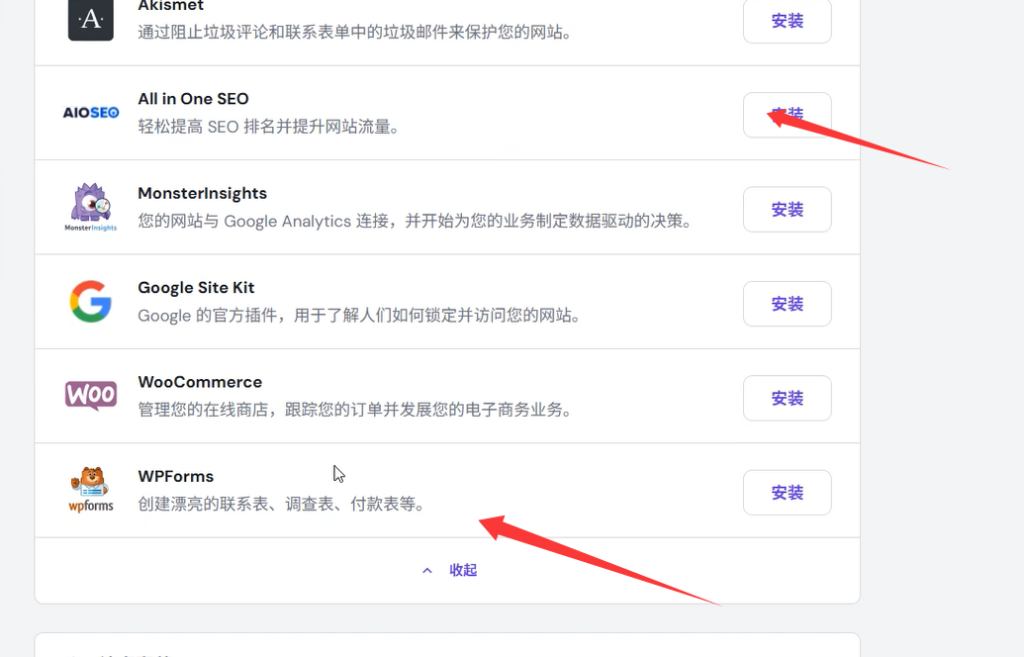Click the WooCommerce purple Woo logo
This screenshot has width=1024, height=657.
[91, 396]
